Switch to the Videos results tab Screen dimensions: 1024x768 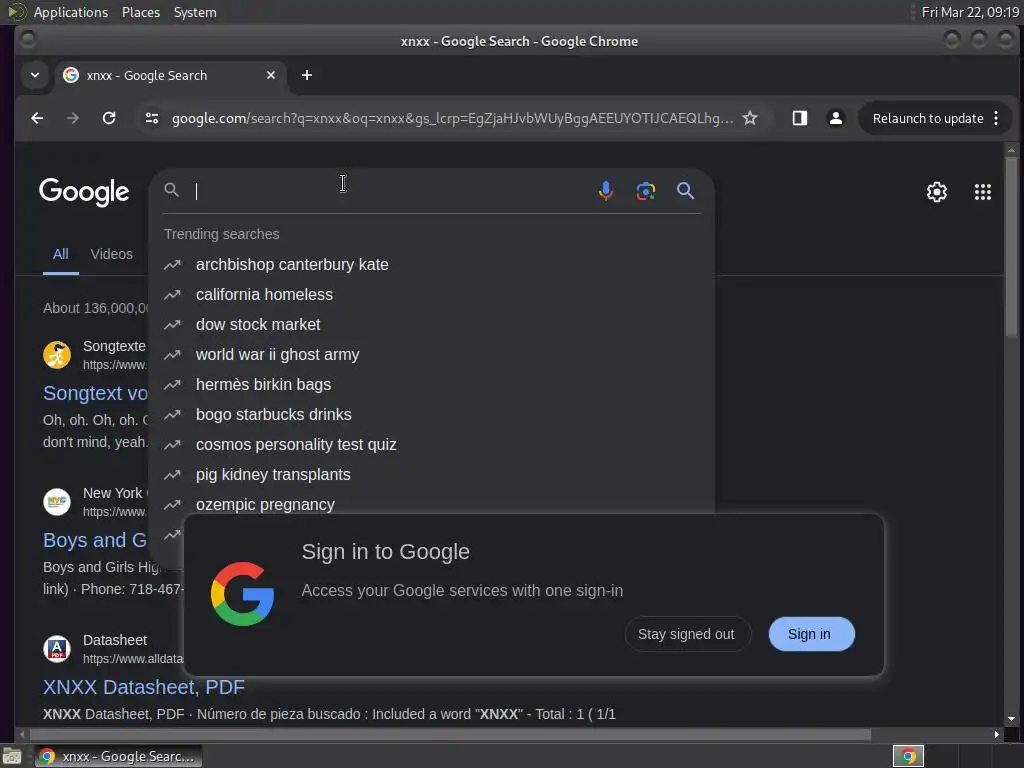pos(112,254)
